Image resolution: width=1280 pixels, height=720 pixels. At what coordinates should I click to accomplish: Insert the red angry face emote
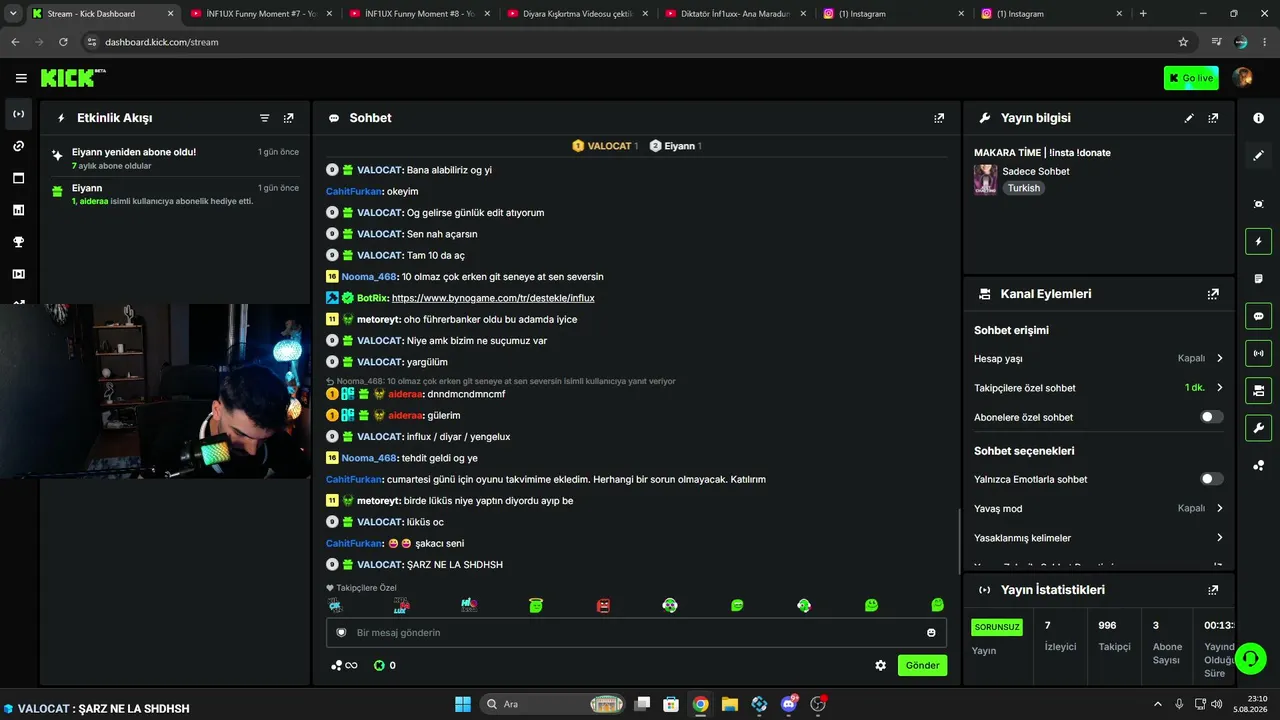point(603,605)
